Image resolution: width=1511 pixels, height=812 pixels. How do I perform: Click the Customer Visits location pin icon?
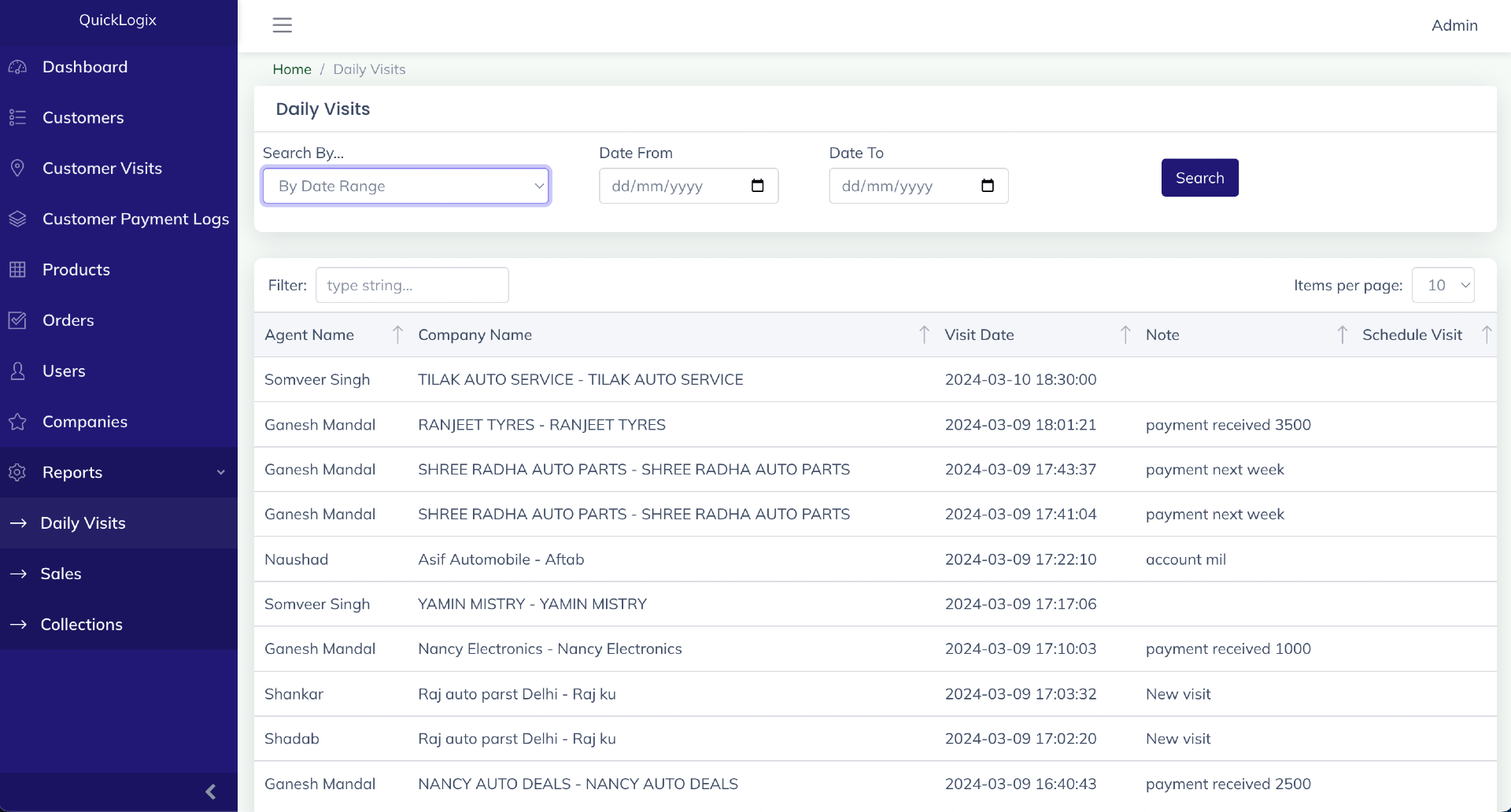[17, 168]
